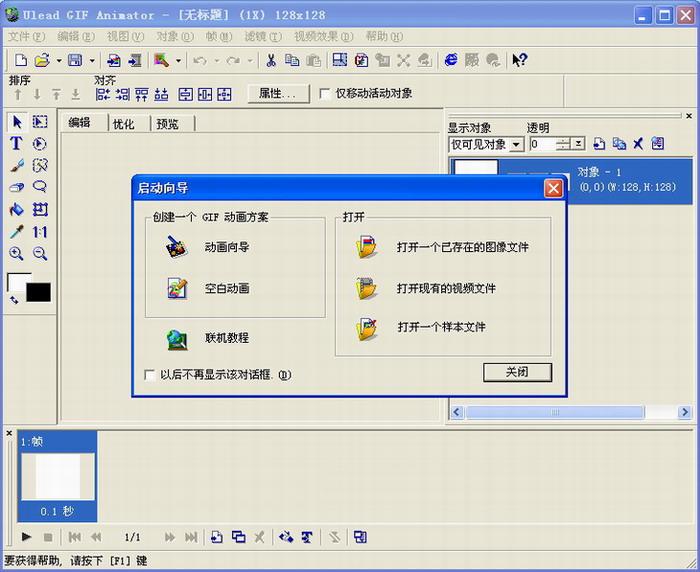Close the frame panel with small x

click(x=9, y=433)
